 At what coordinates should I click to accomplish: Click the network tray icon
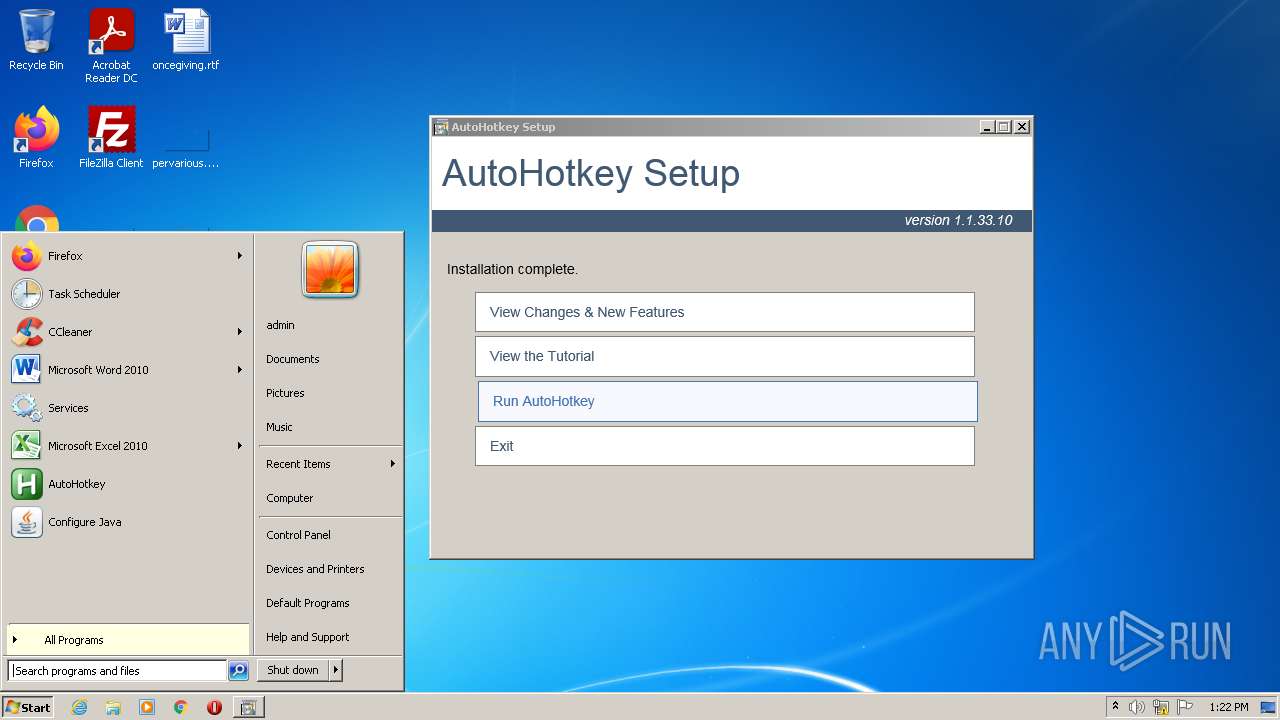click(x=1161, y=707)
